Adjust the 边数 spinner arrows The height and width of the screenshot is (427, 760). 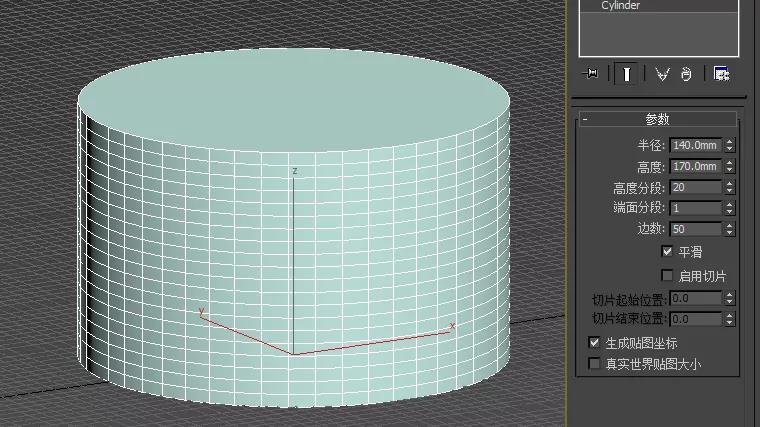point(729,229)
